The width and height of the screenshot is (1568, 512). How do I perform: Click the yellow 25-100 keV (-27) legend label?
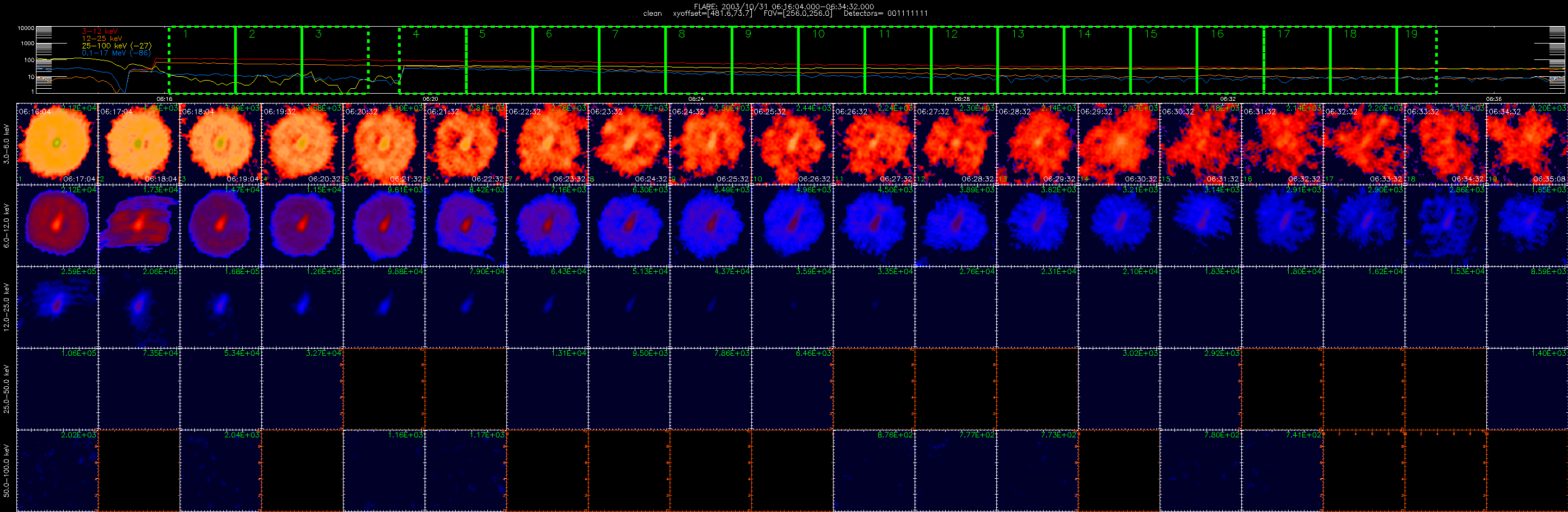[117, 46]
